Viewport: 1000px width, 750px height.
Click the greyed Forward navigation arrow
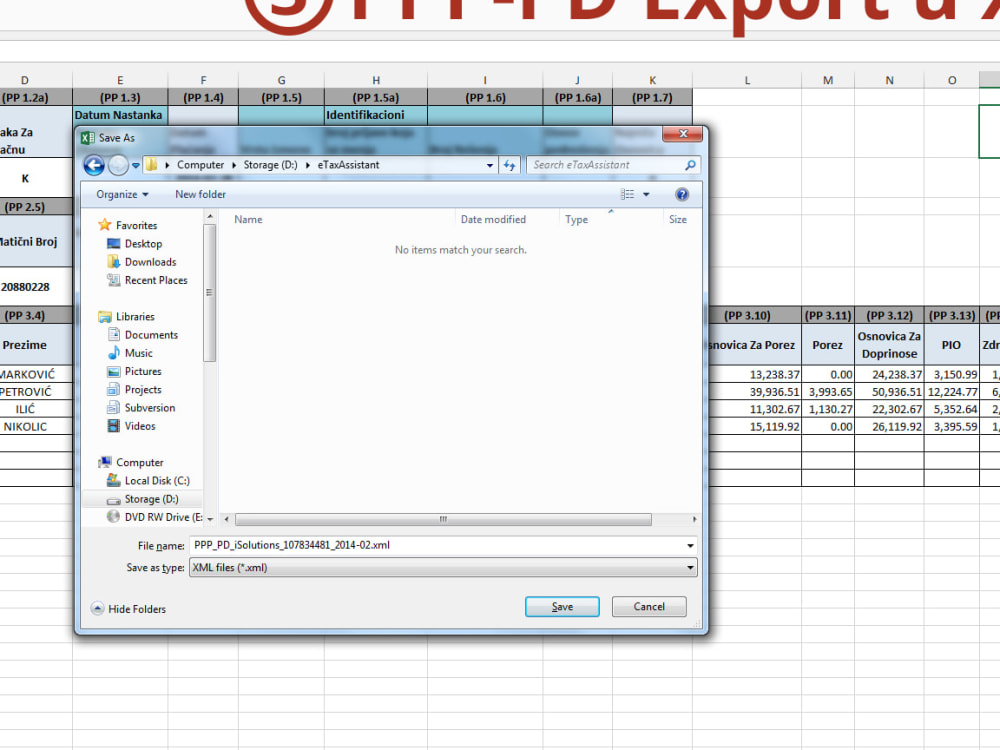(118, 165)
